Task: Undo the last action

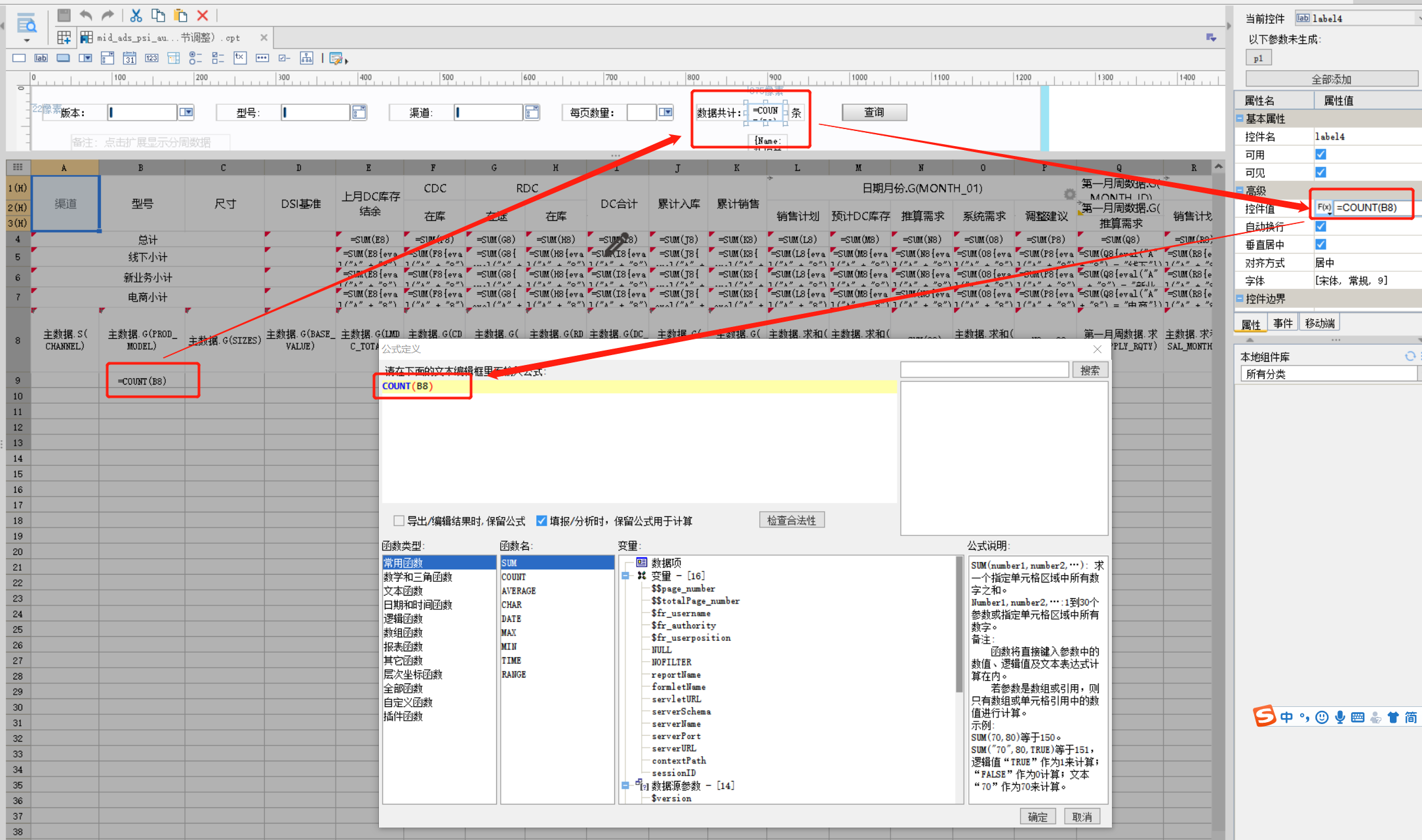Action: pyautogui.click(x=86, y=15)
